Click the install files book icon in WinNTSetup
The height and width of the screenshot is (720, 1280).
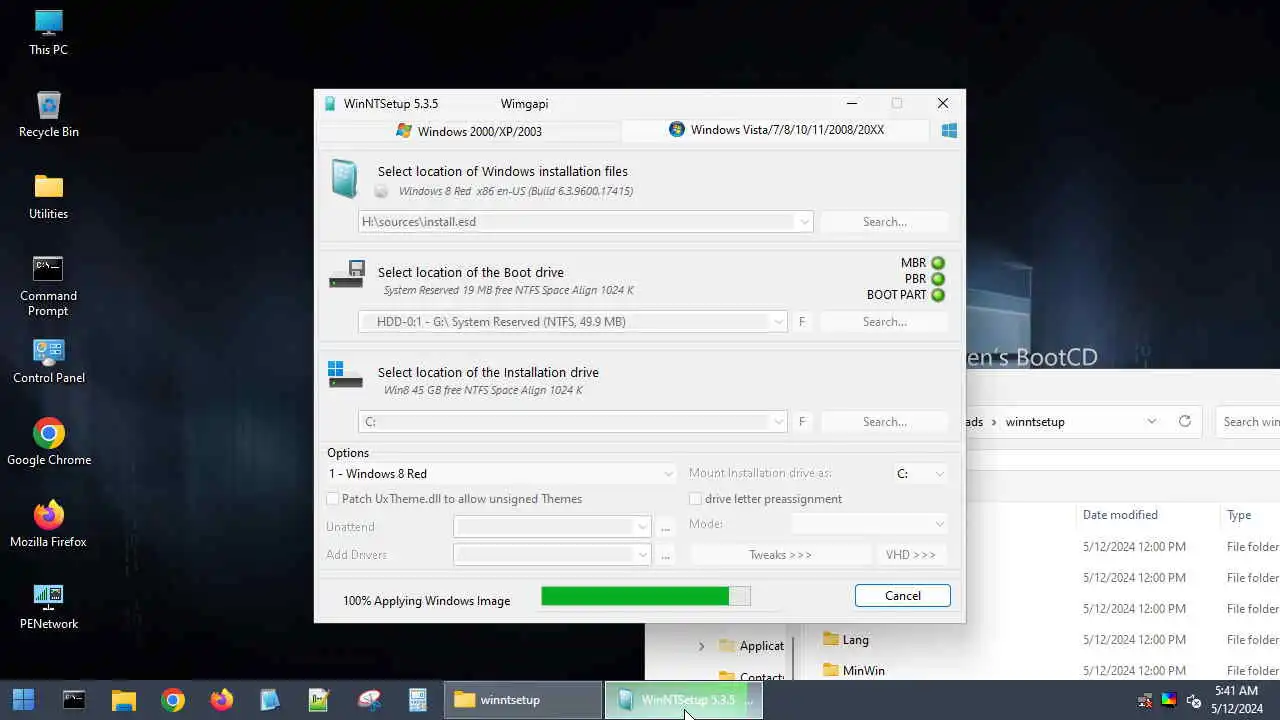[344, 180]
